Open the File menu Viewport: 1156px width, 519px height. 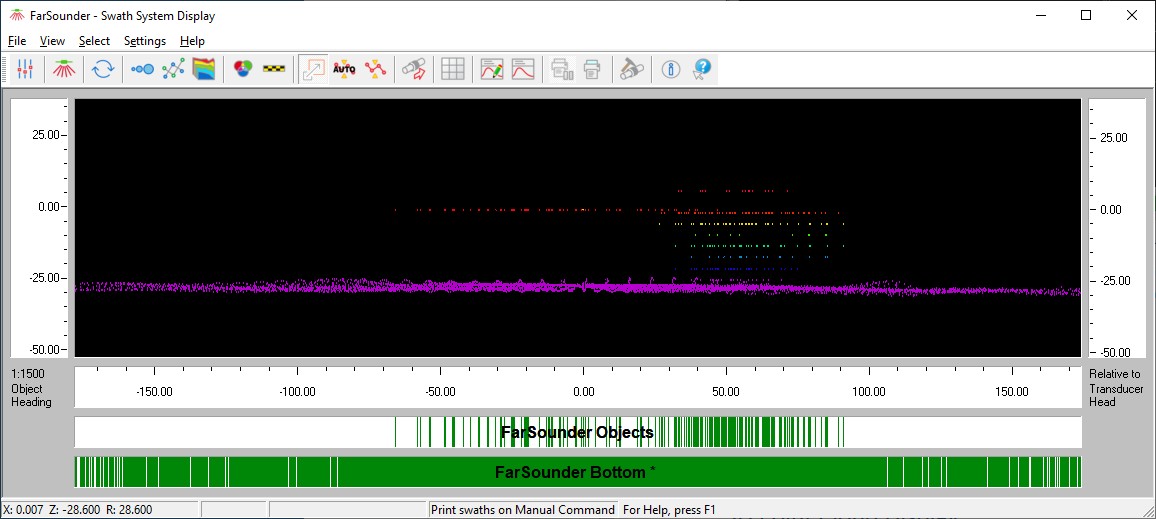17,41
